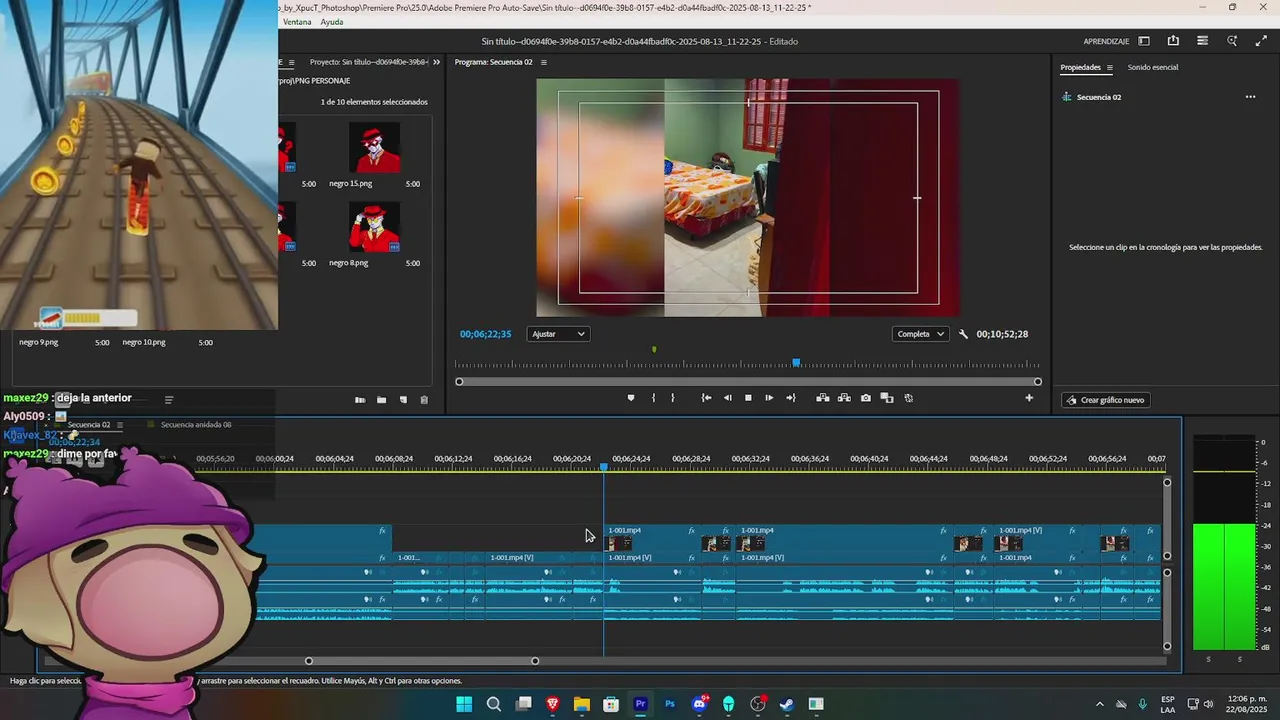This screenshot has height=720, width=1280.
Task: Click the Mark Out bracket button
Action: 672,398
